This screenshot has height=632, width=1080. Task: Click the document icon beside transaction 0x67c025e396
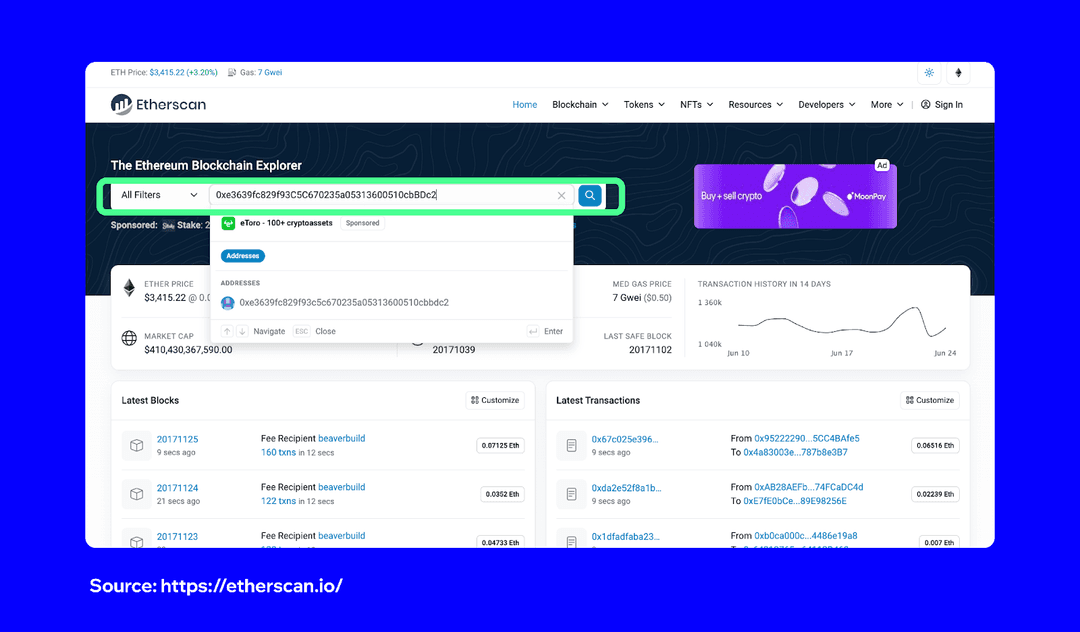coord(571,445)
